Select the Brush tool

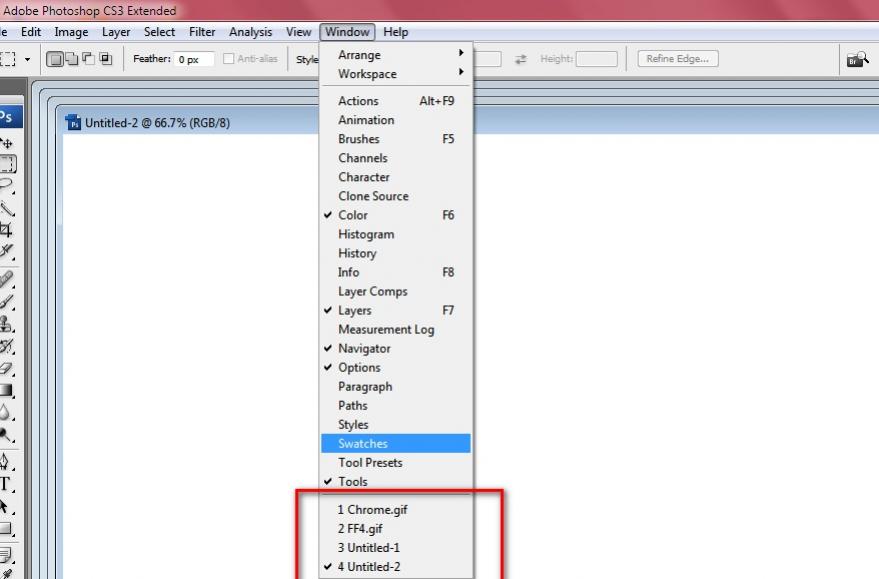click(x=7, y=302)
